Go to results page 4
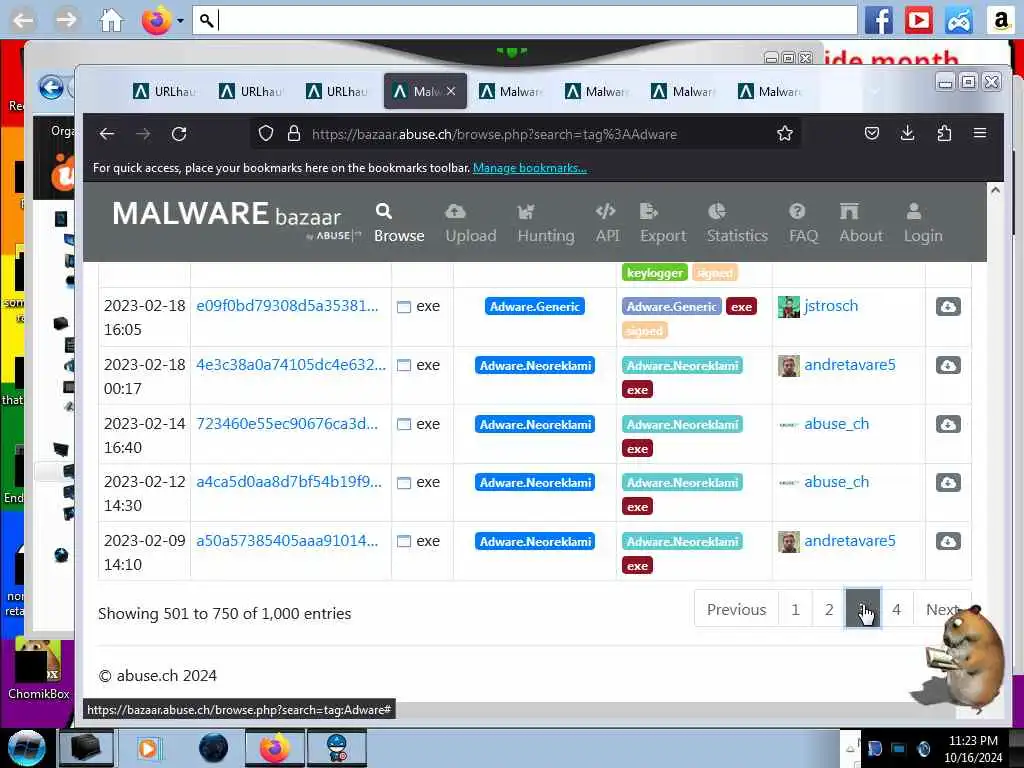Viewport: 1024px width, 768px height. point(897,609)
